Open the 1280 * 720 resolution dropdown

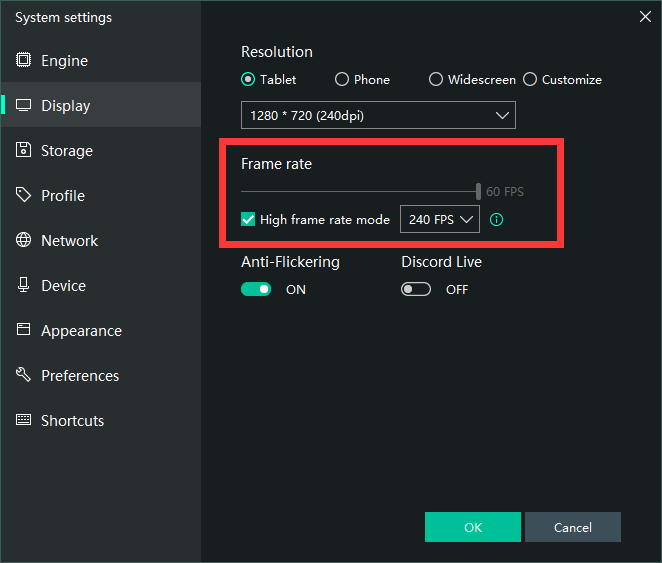[x=378, y=116]
